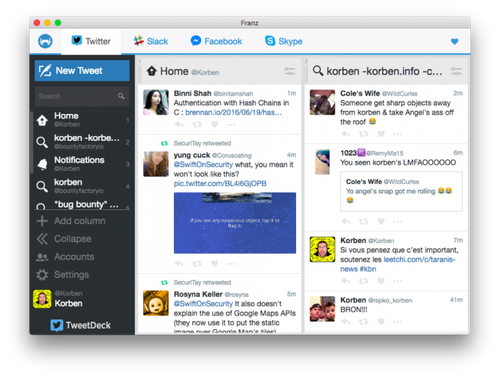Viewport: 500px width, 377px height.
Task: Open the @SwiftOnSecurity mention in Rosyna Keller's tweet
Action: 203,304
